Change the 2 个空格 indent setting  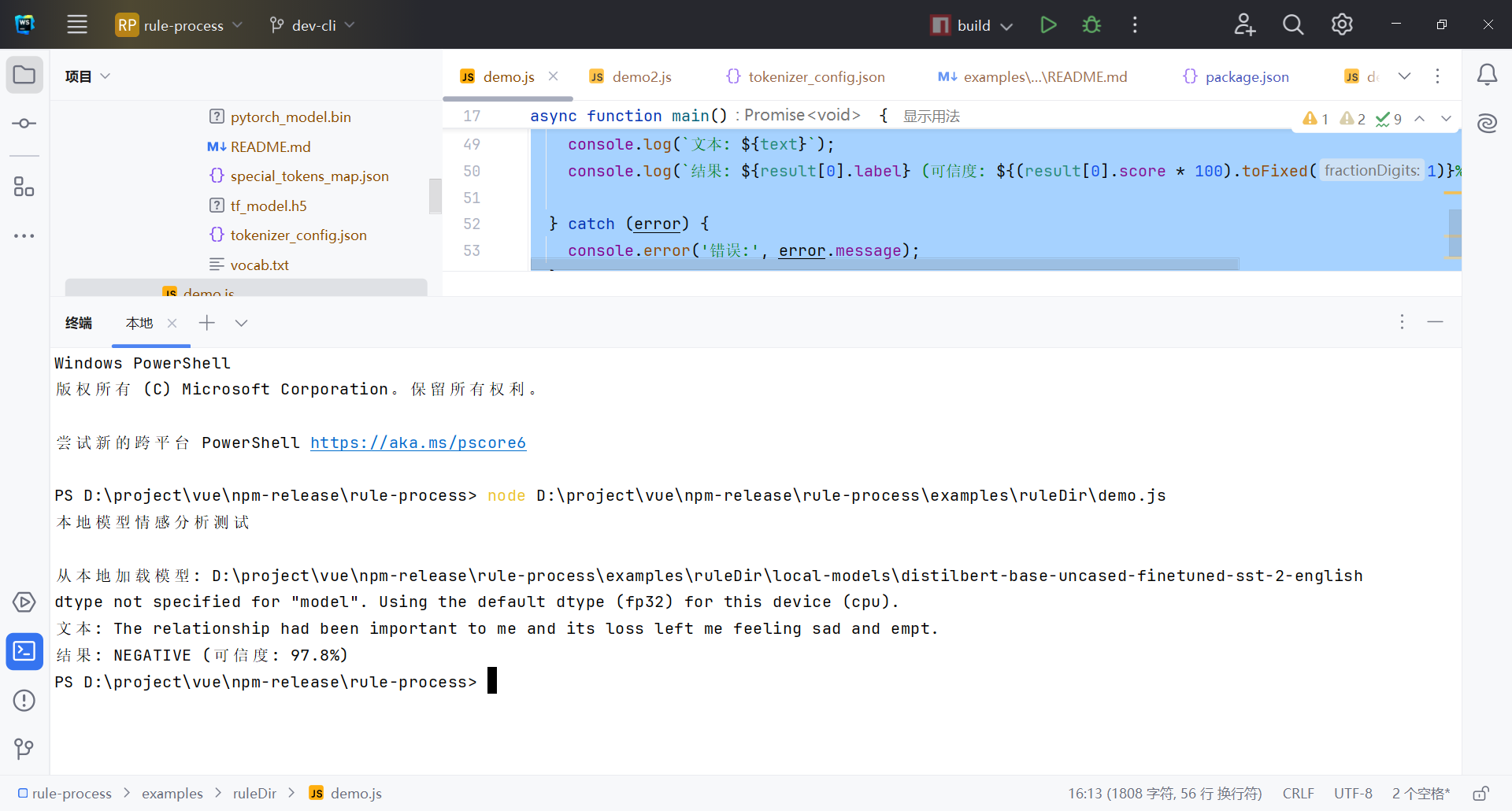[x=1421, y=794]
